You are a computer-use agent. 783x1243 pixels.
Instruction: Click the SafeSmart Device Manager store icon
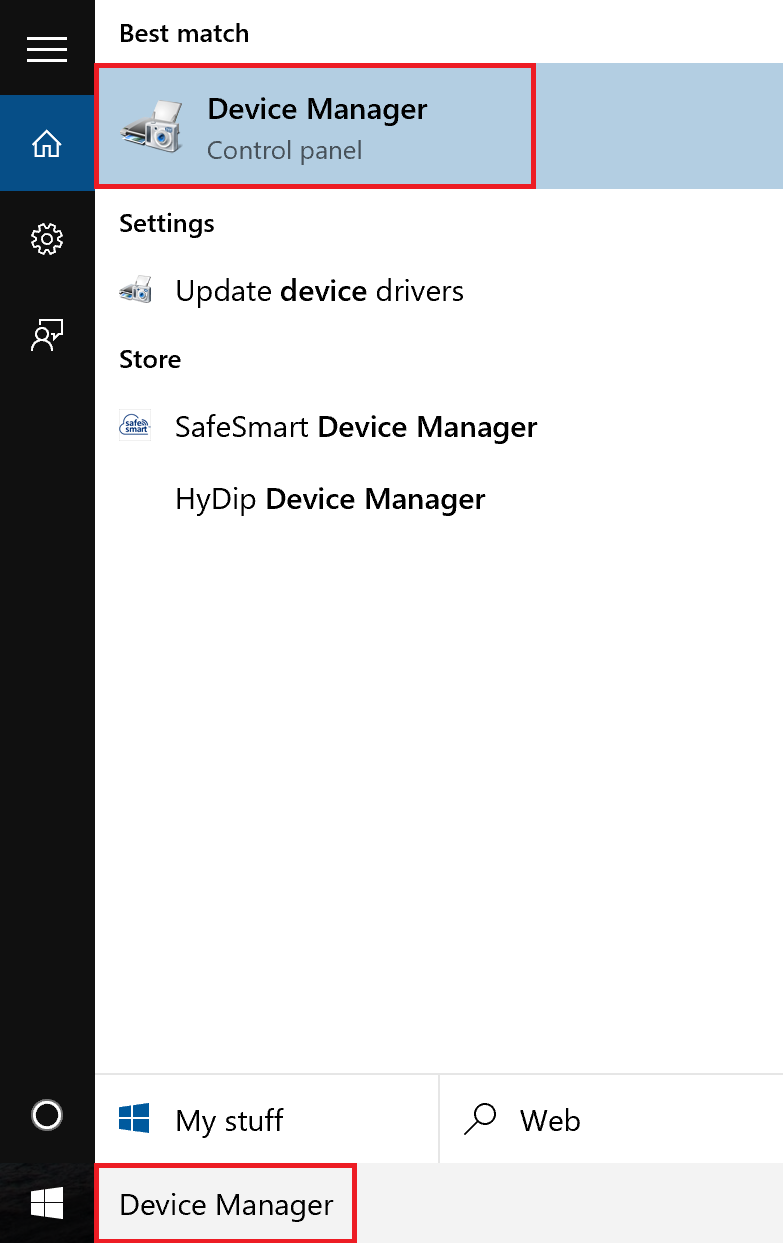[x=135, y=425]
